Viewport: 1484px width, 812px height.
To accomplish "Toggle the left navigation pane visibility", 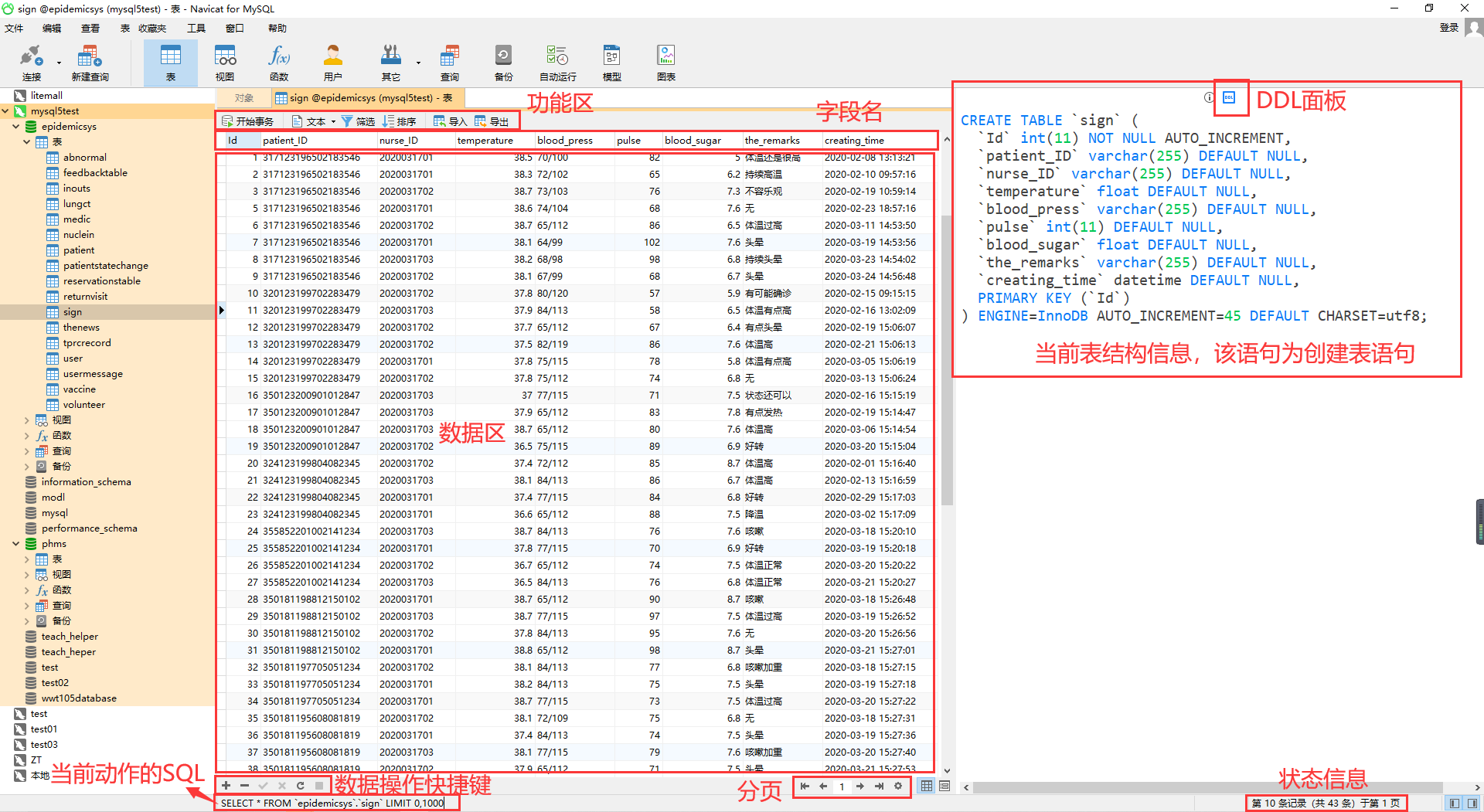I will pos(1455,804).
